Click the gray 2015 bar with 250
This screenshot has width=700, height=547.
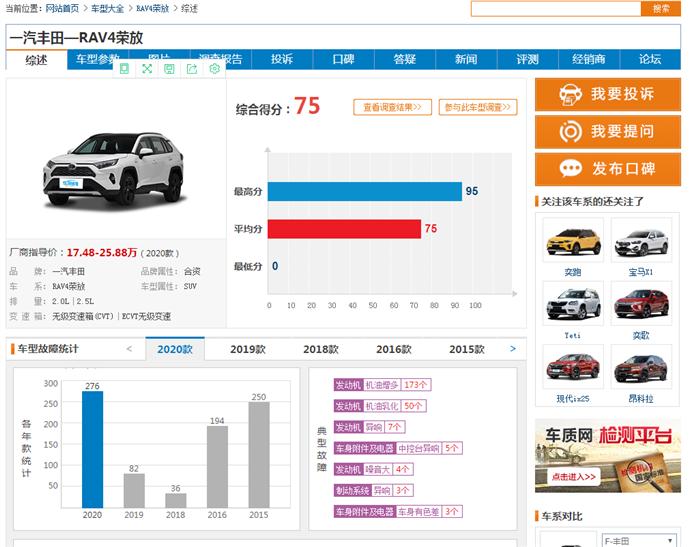pyautogui.click(x=259, y=455)
